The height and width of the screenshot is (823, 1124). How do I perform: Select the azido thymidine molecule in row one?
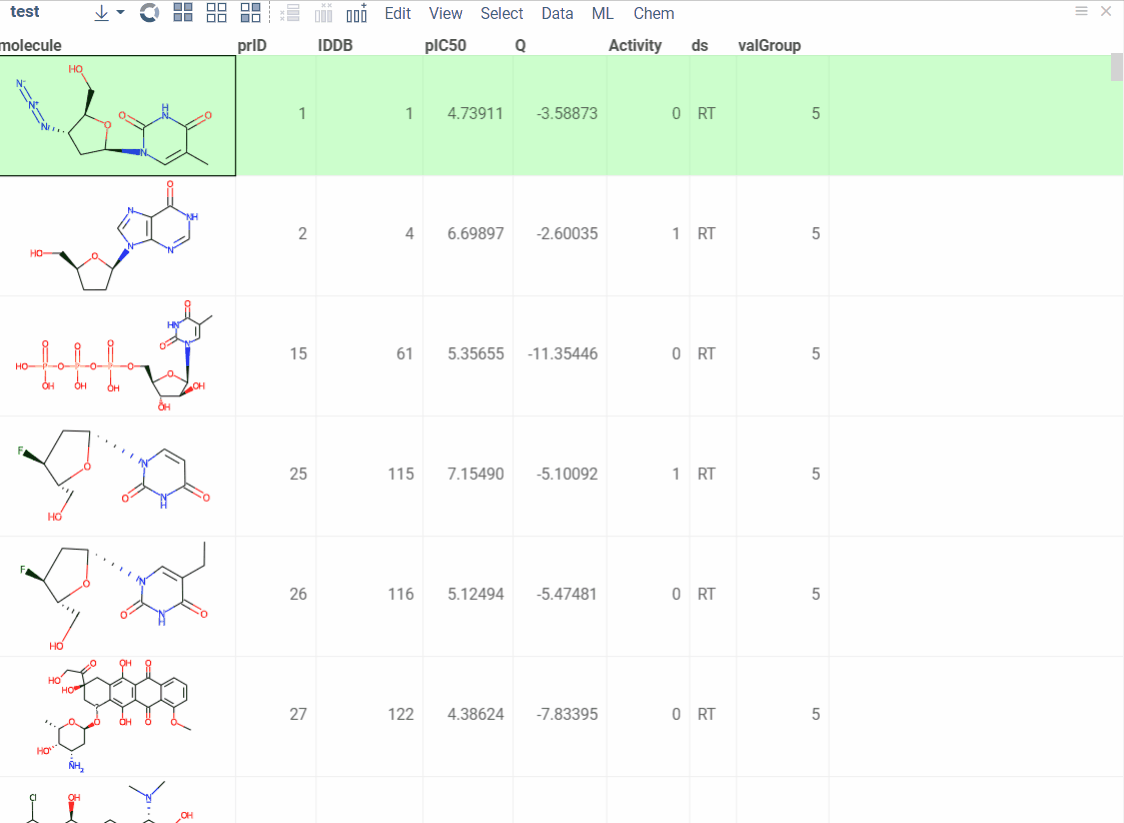[x=118, y=115]
